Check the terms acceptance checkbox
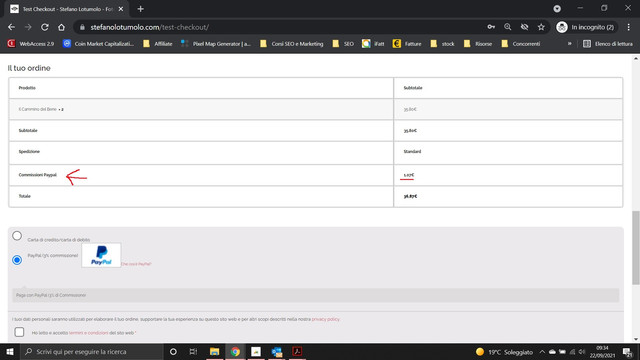Image resolution: width=640 pixels, height=360 pixels. [19, 332]
